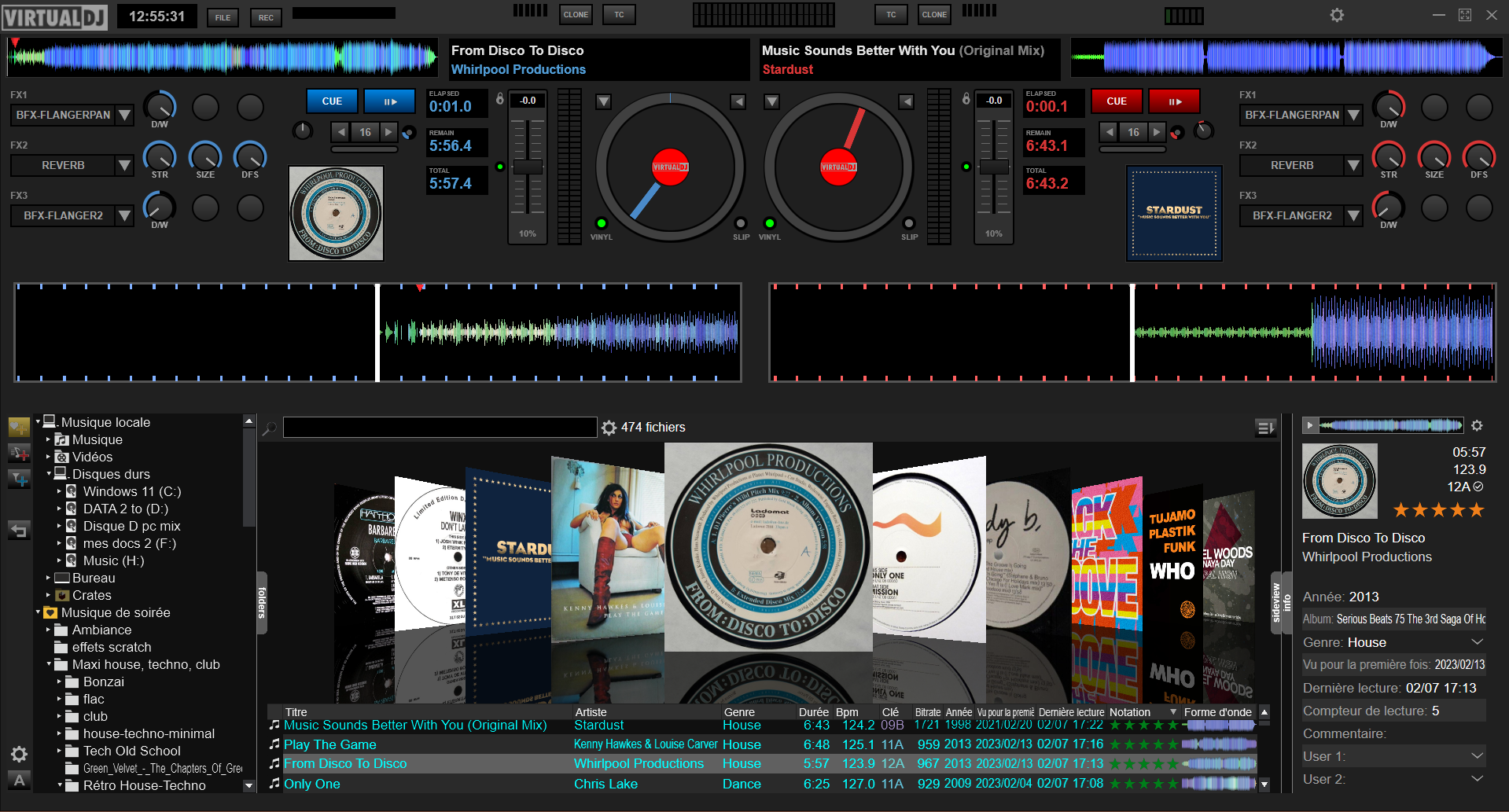Image resolution: width=1509 pixels, height=812 pixels.
Task: Click the browser search input field
Action: click(440, 427)
